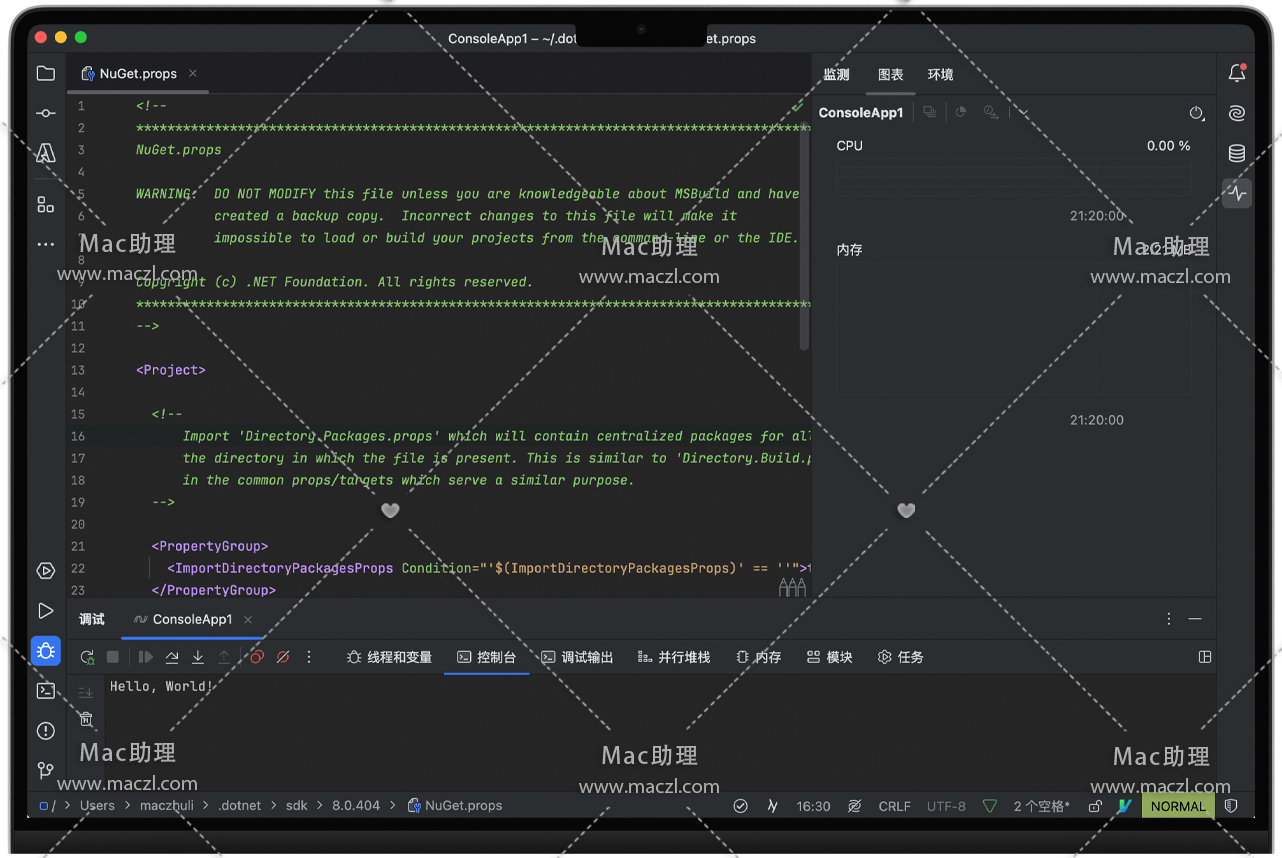Click the View Breakpoints red circles icon
This screenshot has height=858, width=1282.
(257, 657)
